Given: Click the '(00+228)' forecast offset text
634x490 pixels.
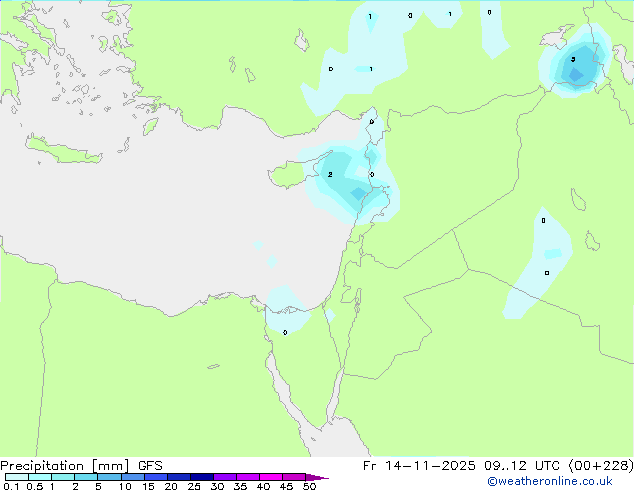Looking at the screenshot, I should click(601, 466).
